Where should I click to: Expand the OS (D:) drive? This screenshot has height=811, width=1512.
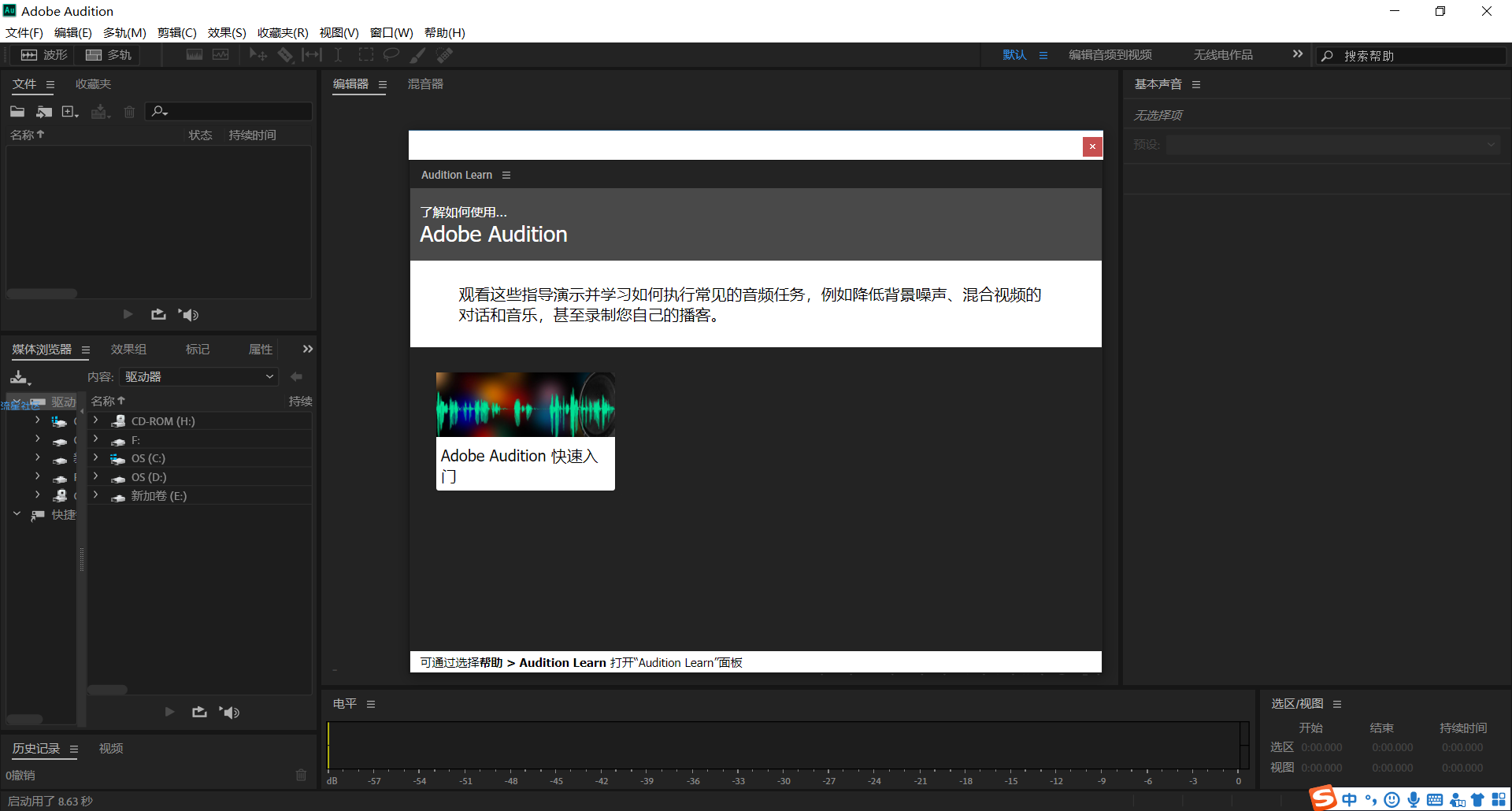tap(96, 476)
